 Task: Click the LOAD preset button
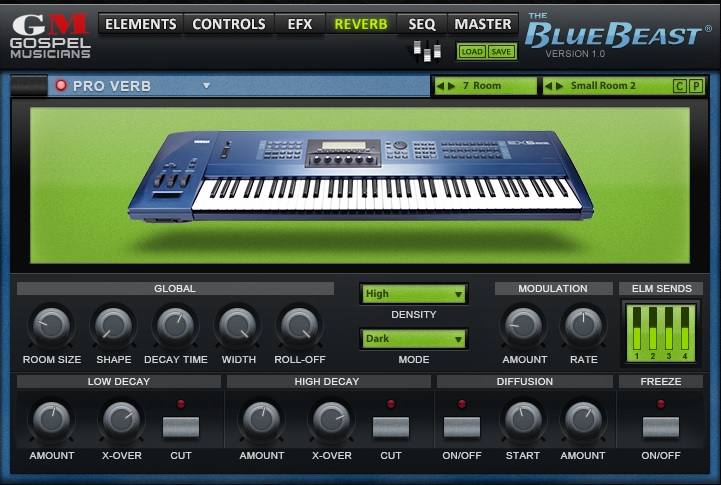coord(472,51)
